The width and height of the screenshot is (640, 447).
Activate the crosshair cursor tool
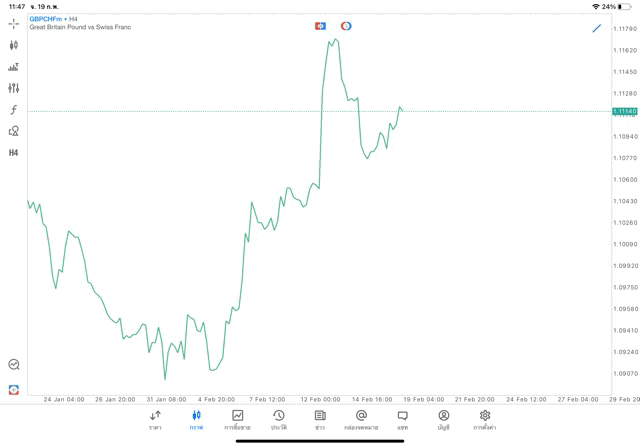(x=14, y=23)
